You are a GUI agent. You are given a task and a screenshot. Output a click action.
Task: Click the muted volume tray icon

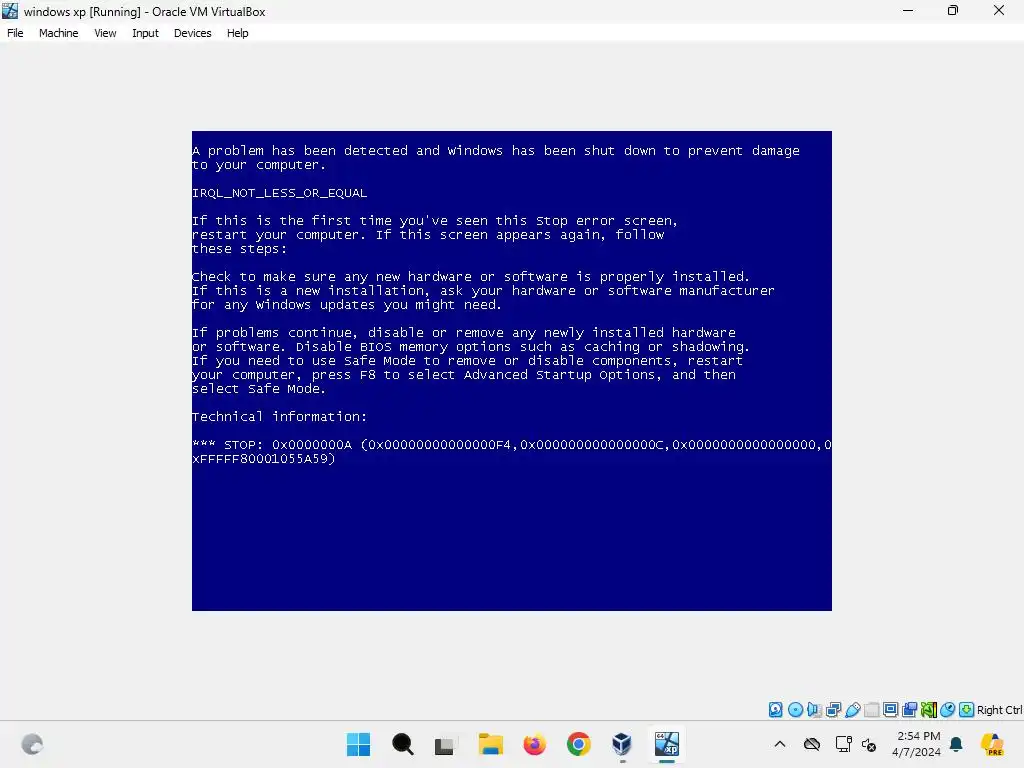(869, 744)
